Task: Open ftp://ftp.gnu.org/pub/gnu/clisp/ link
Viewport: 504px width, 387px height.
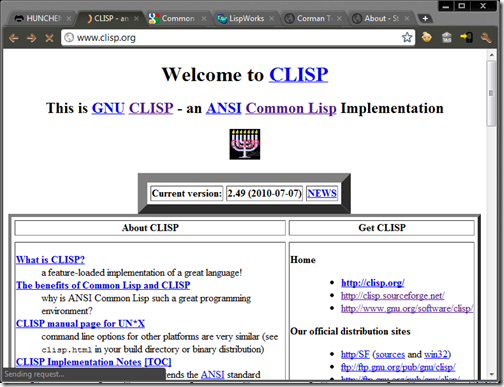Action: pyautogui.click(x=398, y=367)
